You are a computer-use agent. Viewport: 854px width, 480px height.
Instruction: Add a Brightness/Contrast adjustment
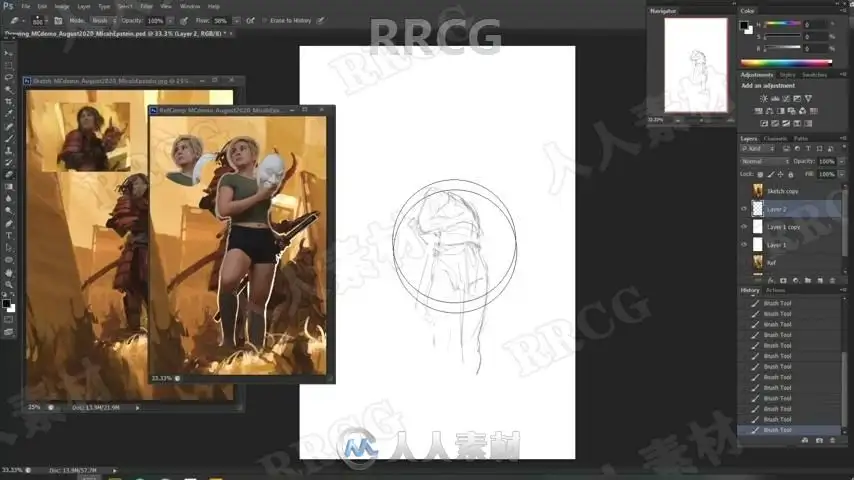click(x=764, y=99)
